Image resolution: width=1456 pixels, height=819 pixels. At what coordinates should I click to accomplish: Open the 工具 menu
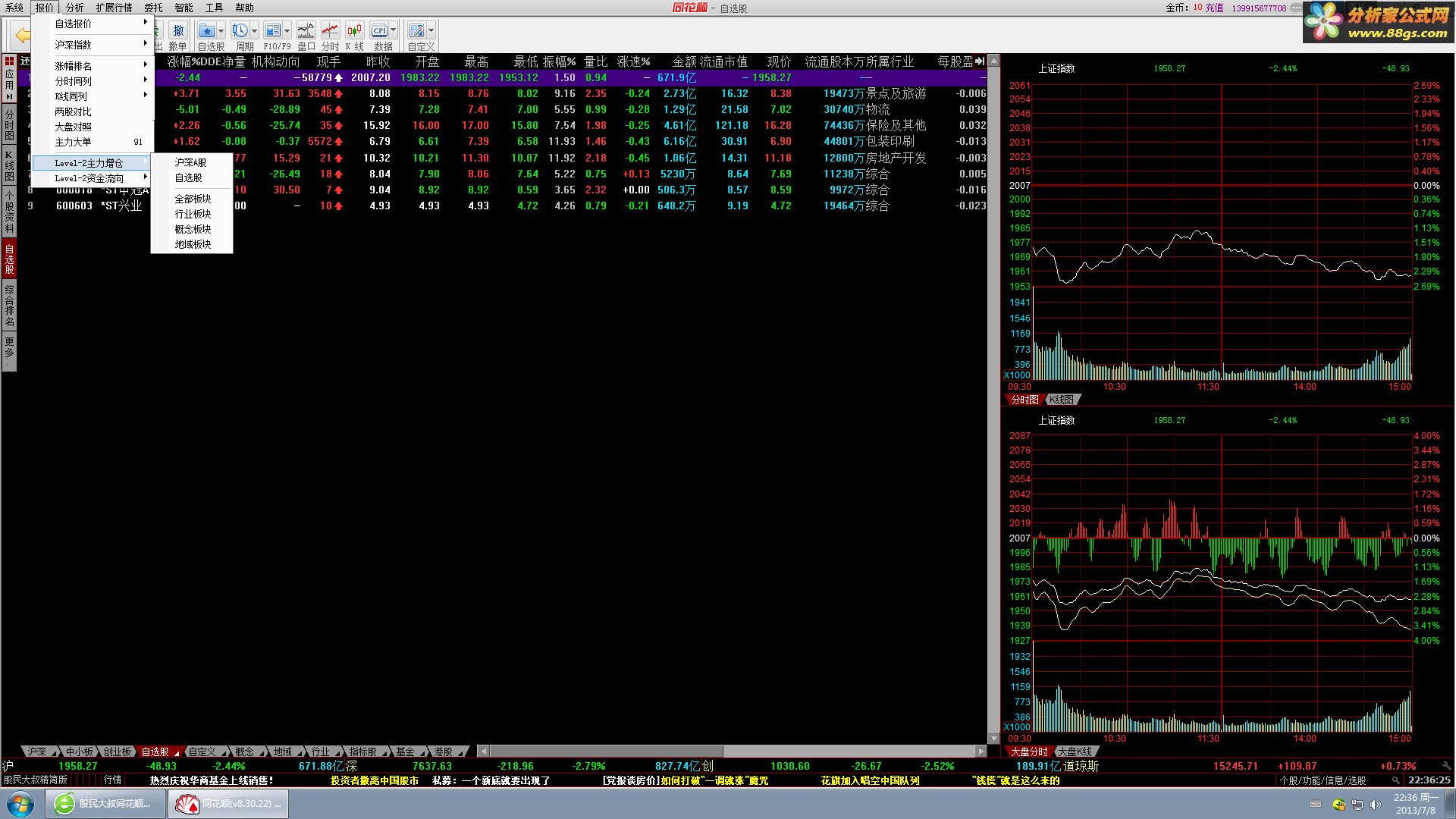214,8
